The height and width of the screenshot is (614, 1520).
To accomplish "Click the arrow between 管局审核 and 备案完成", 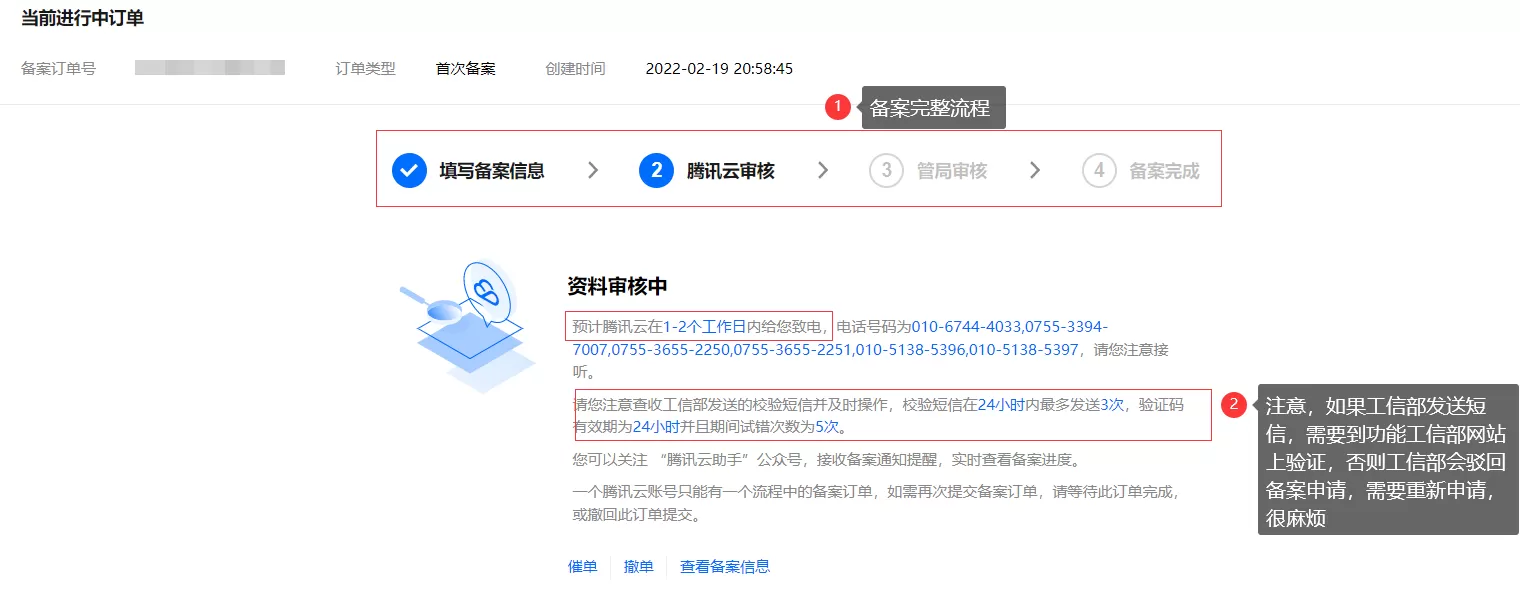I will coord(1035,170).
